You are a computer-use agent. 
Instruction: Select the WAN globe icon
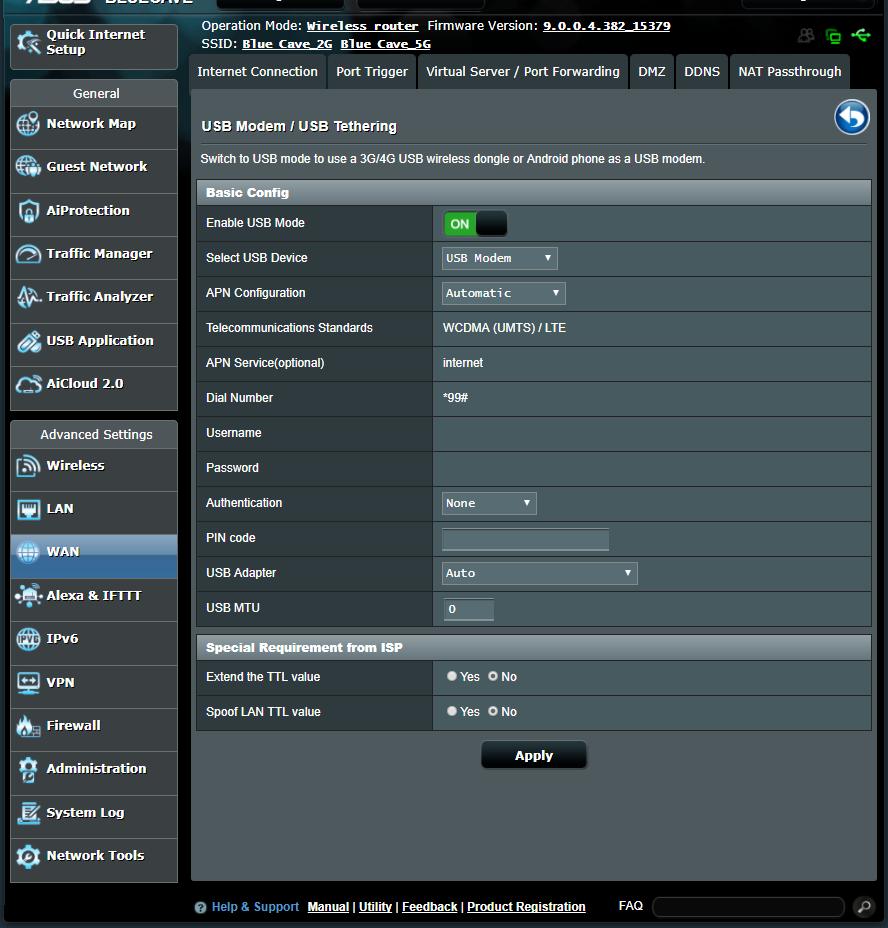coord(28,552)
